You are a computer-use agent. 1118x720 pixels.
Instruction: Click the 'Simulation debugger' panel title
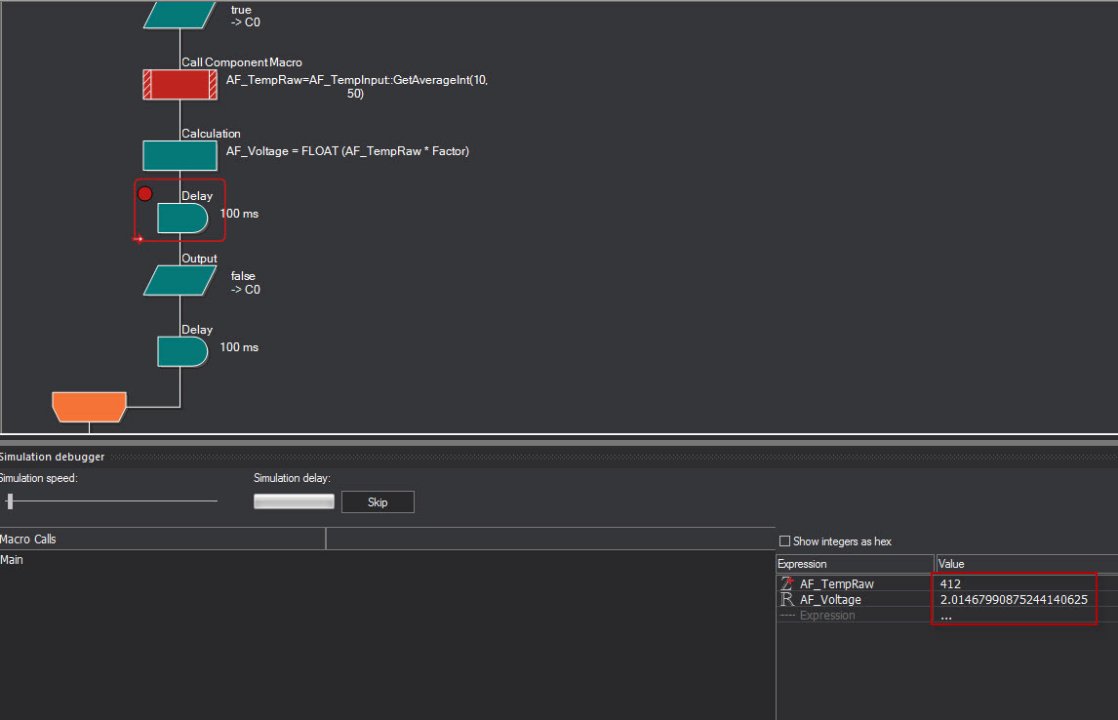(52, 456)
